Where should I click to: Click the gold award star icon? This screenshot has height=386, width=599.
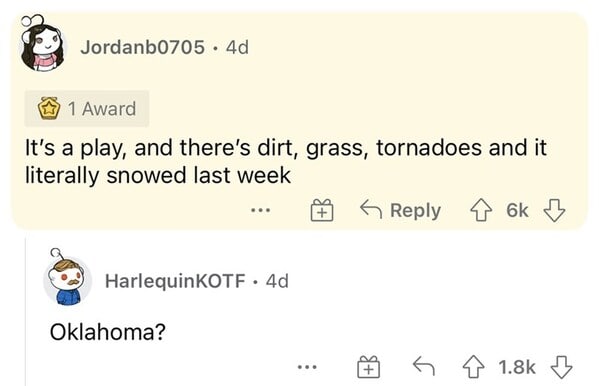pos(49,109)
